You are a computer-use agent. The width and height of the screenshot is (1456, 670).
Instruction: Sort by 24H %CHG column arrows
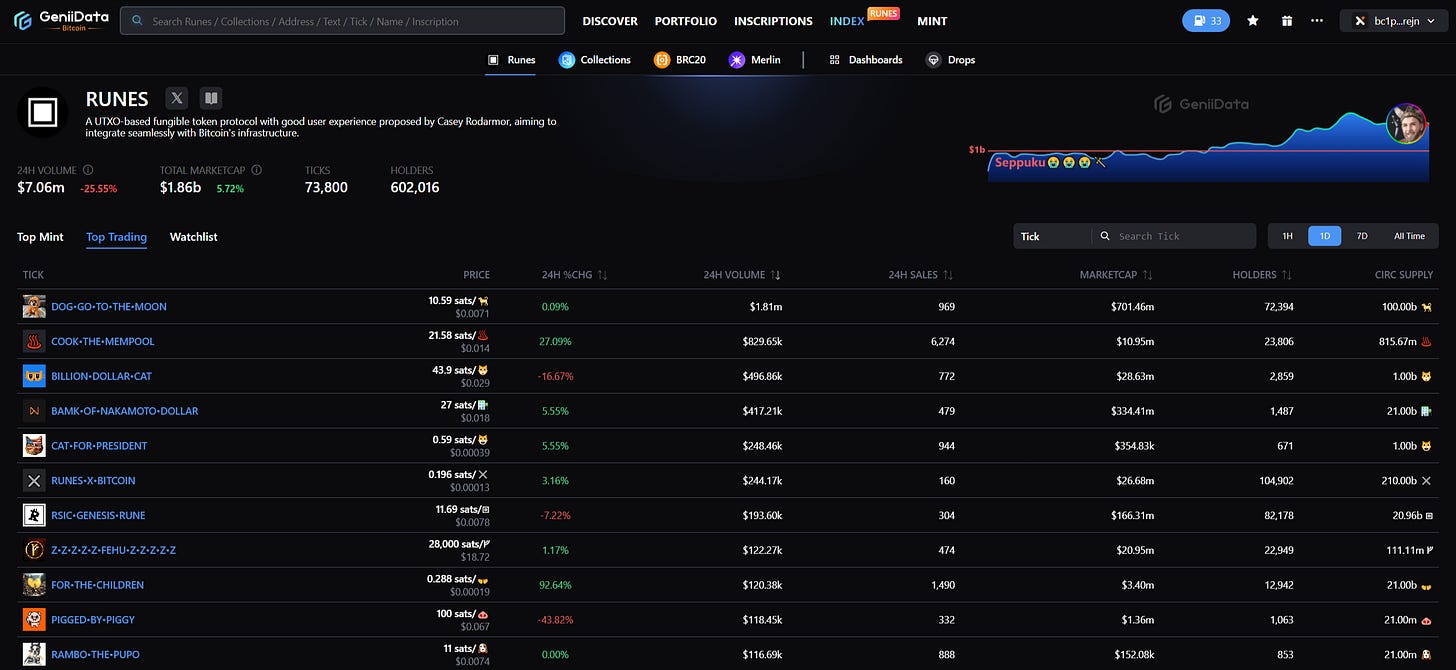[603, 274]
